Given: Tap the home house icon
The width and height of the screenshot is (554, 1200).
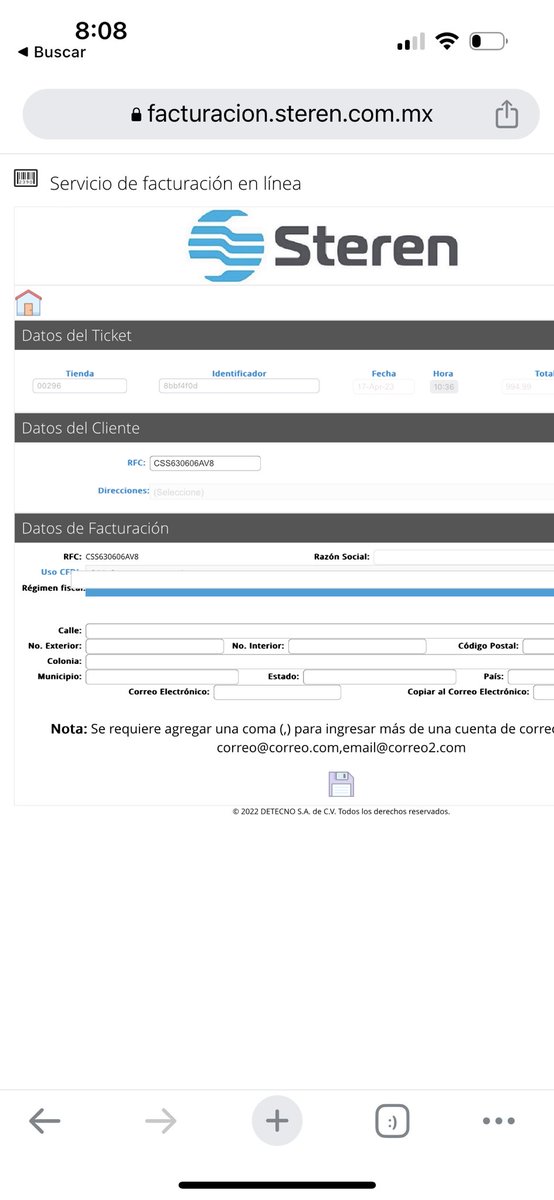Looking at the screenshot, I should pos(28,302).
